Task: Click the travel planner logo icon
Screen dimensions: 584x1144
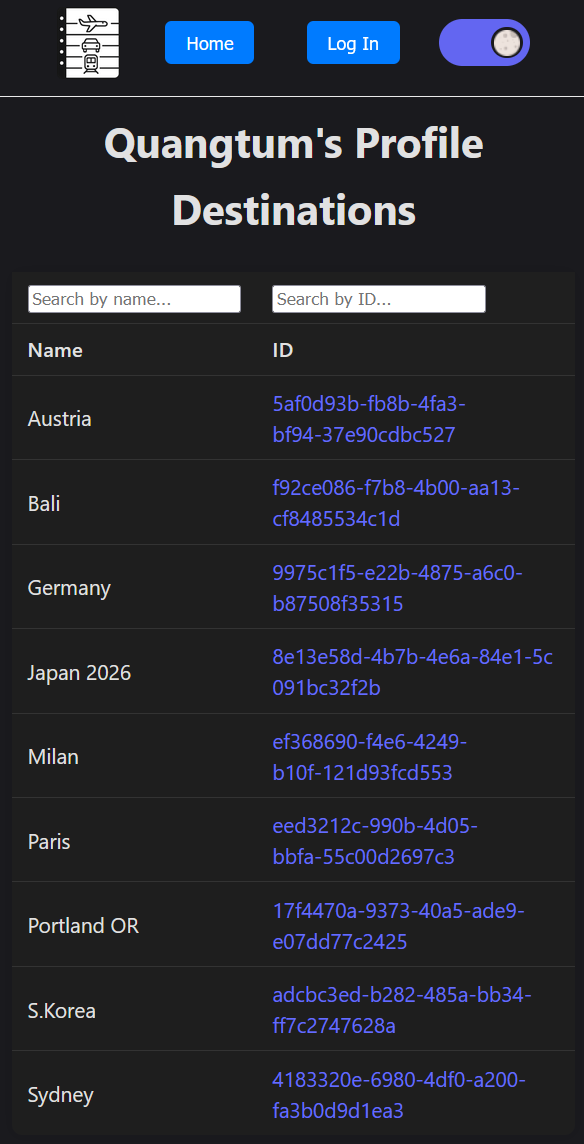Action: pos(90,43)
